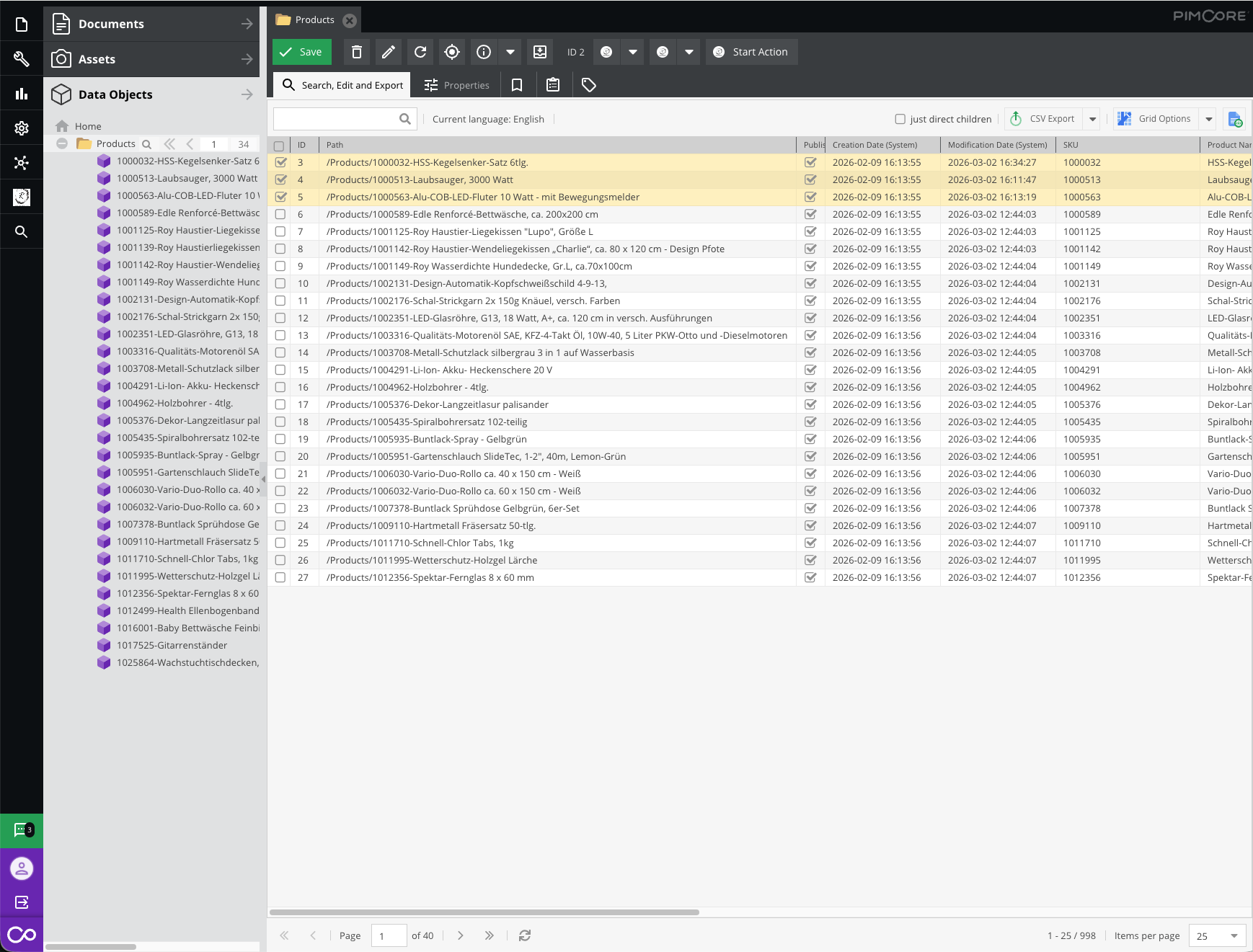Screen dimensions: 1253x952
Task: Open the tags icon tab
Action: pyautogui.click(x=589, y=85)
